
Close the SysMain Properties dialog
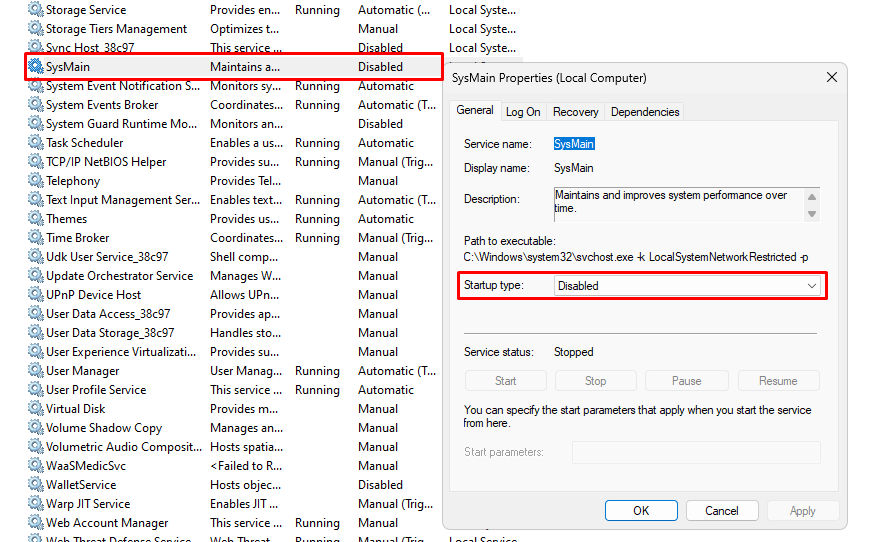831,78
